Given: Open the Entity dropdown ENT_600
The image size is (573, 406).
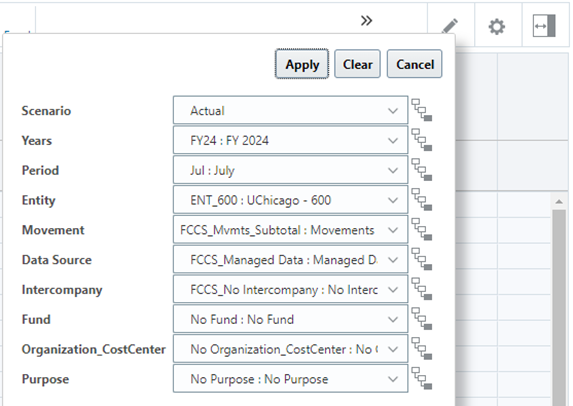Looking at the screenshot, I should [291, 200].
